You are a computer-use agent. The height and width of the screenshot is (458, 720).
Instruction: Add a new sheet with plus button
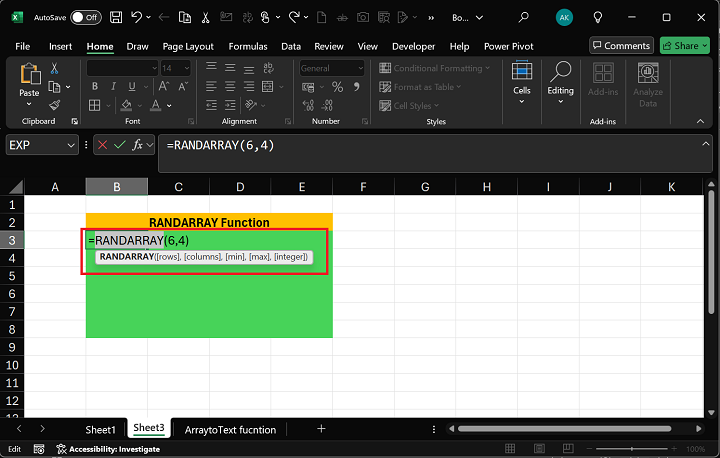(321, 429)
